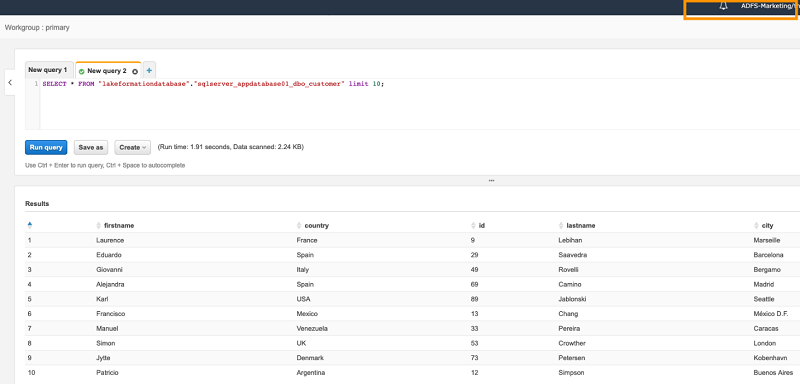Sort by lastname column icon

point(561,225)
